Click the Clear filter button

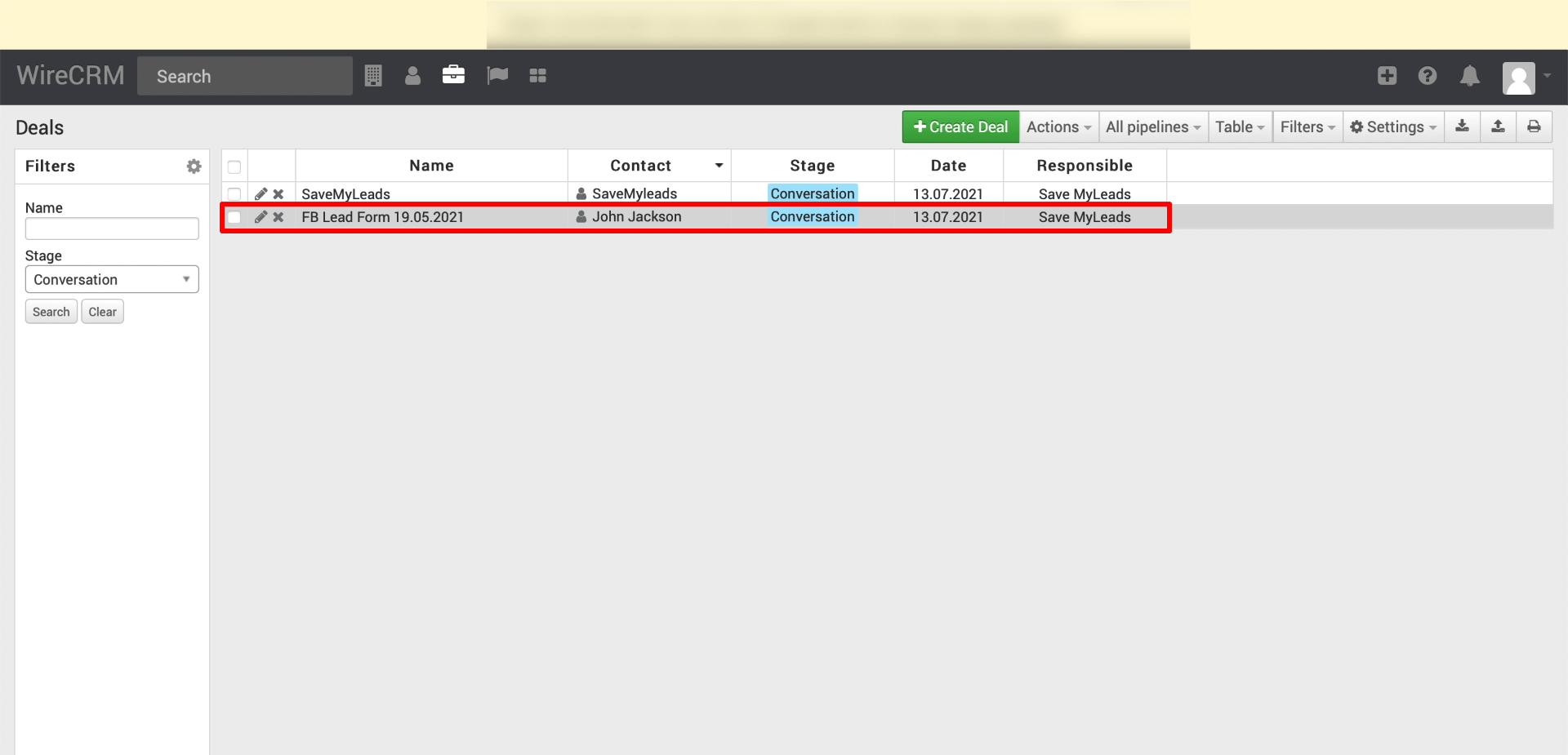tap(102, 312)
